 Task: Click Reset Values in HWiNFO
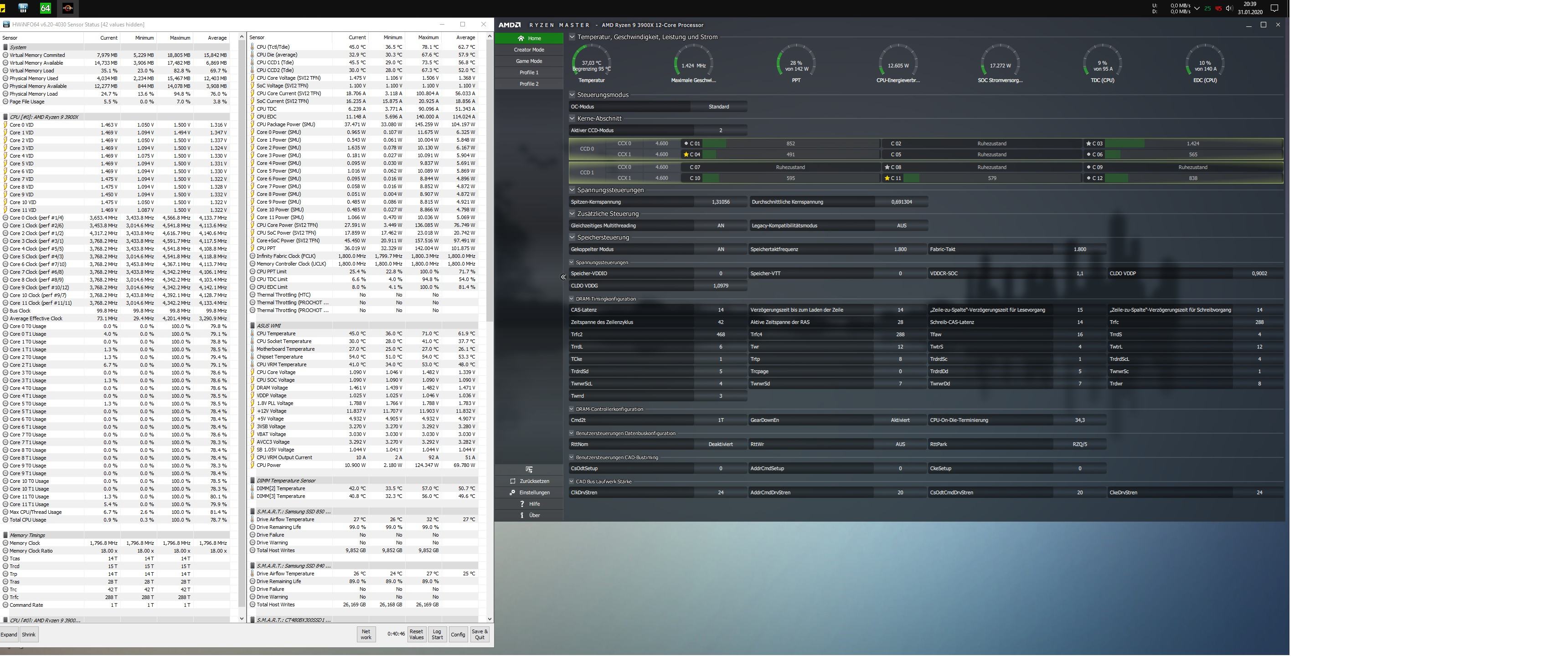coord(416,634)
